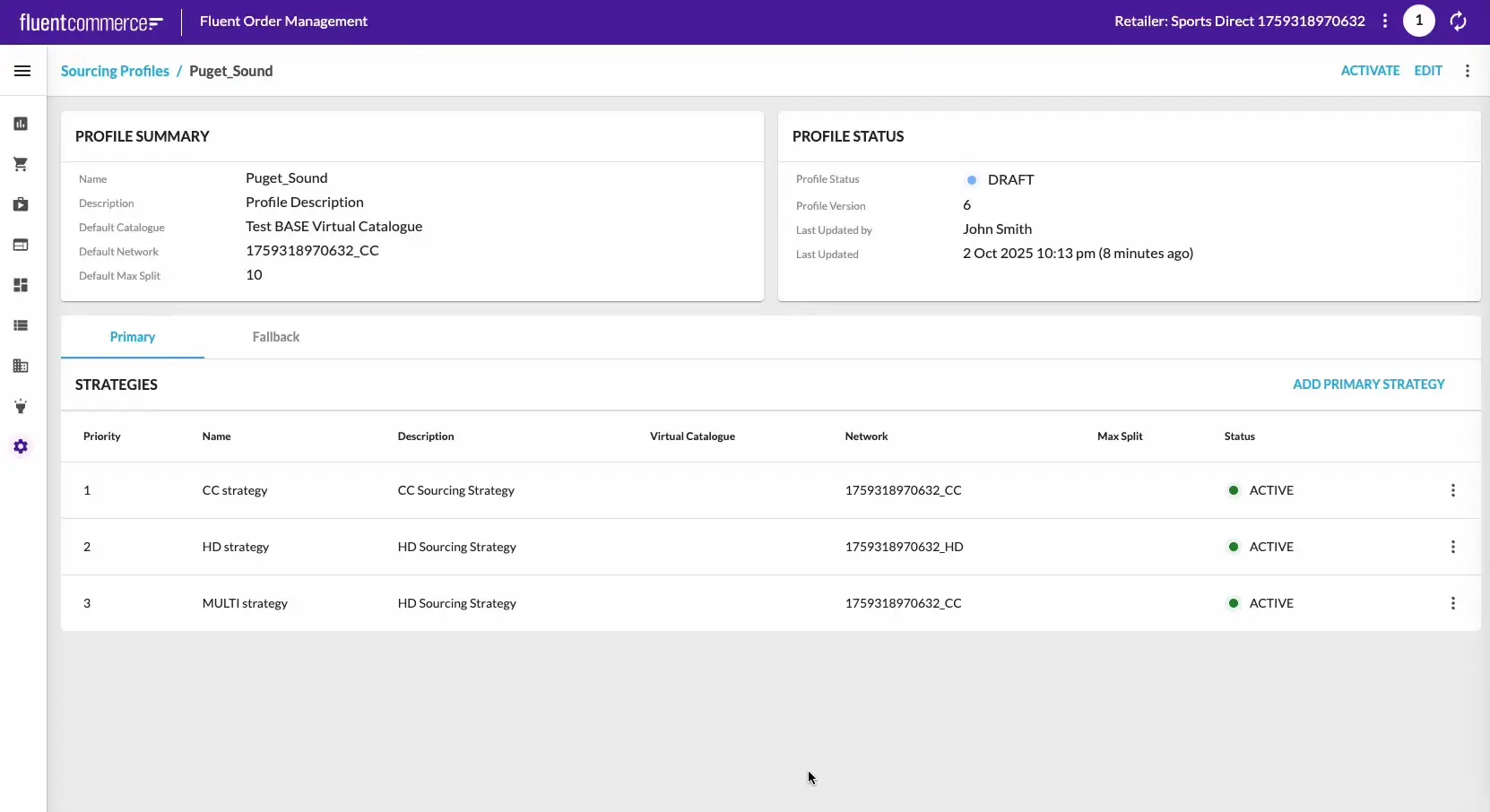Click the lightbulb icon in sidebar

(x=21, y=407)
